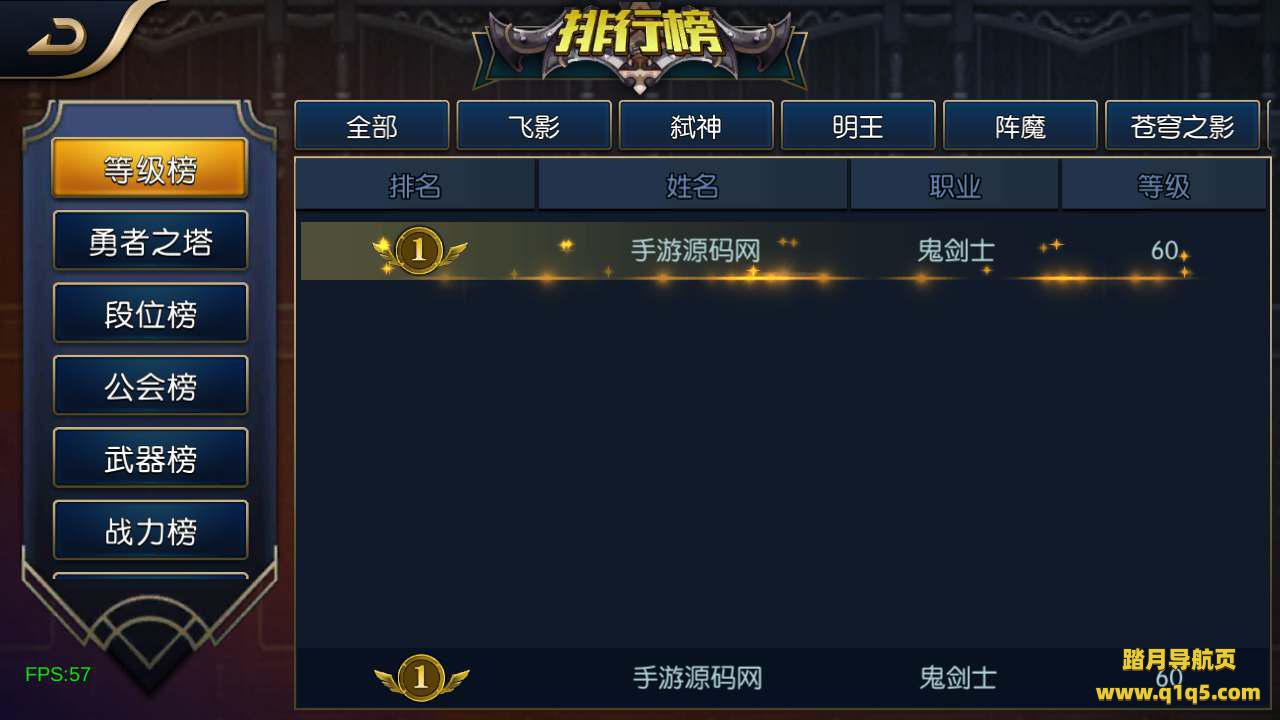Screen dimensions: 1280x720
Task: Filter ranking by 苍穹之影 class
Action: tap(1182, 126)
